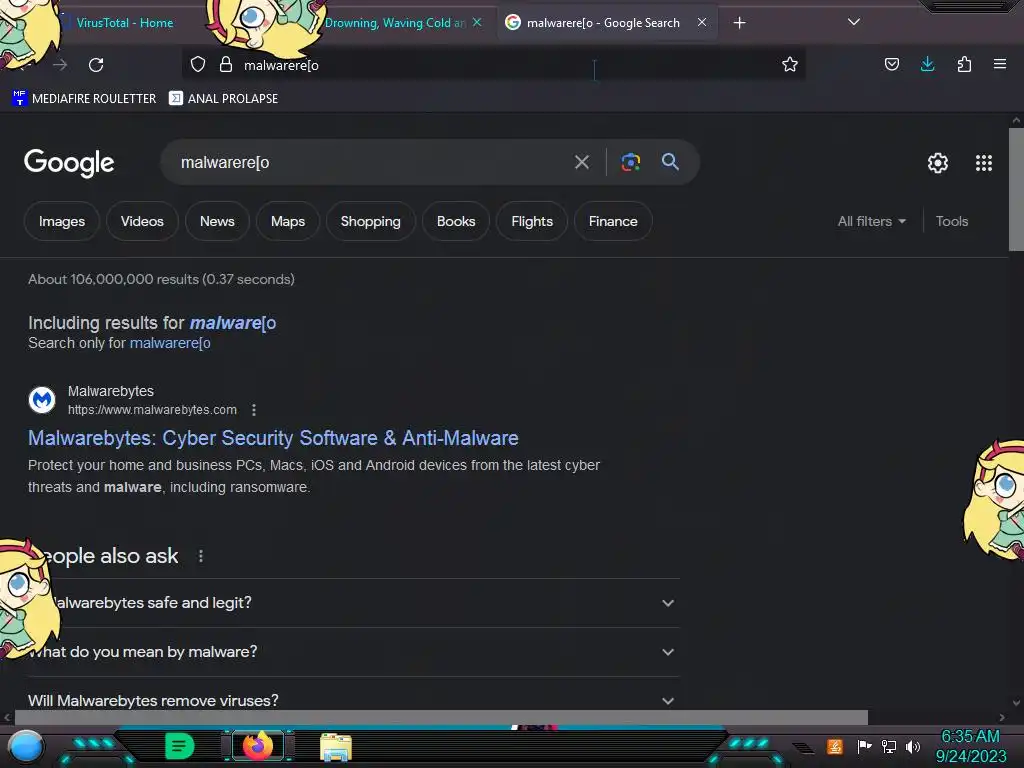Switch to the VirusTotal - Home tab
Viewport: 1024px width, 768px height.
124,23
